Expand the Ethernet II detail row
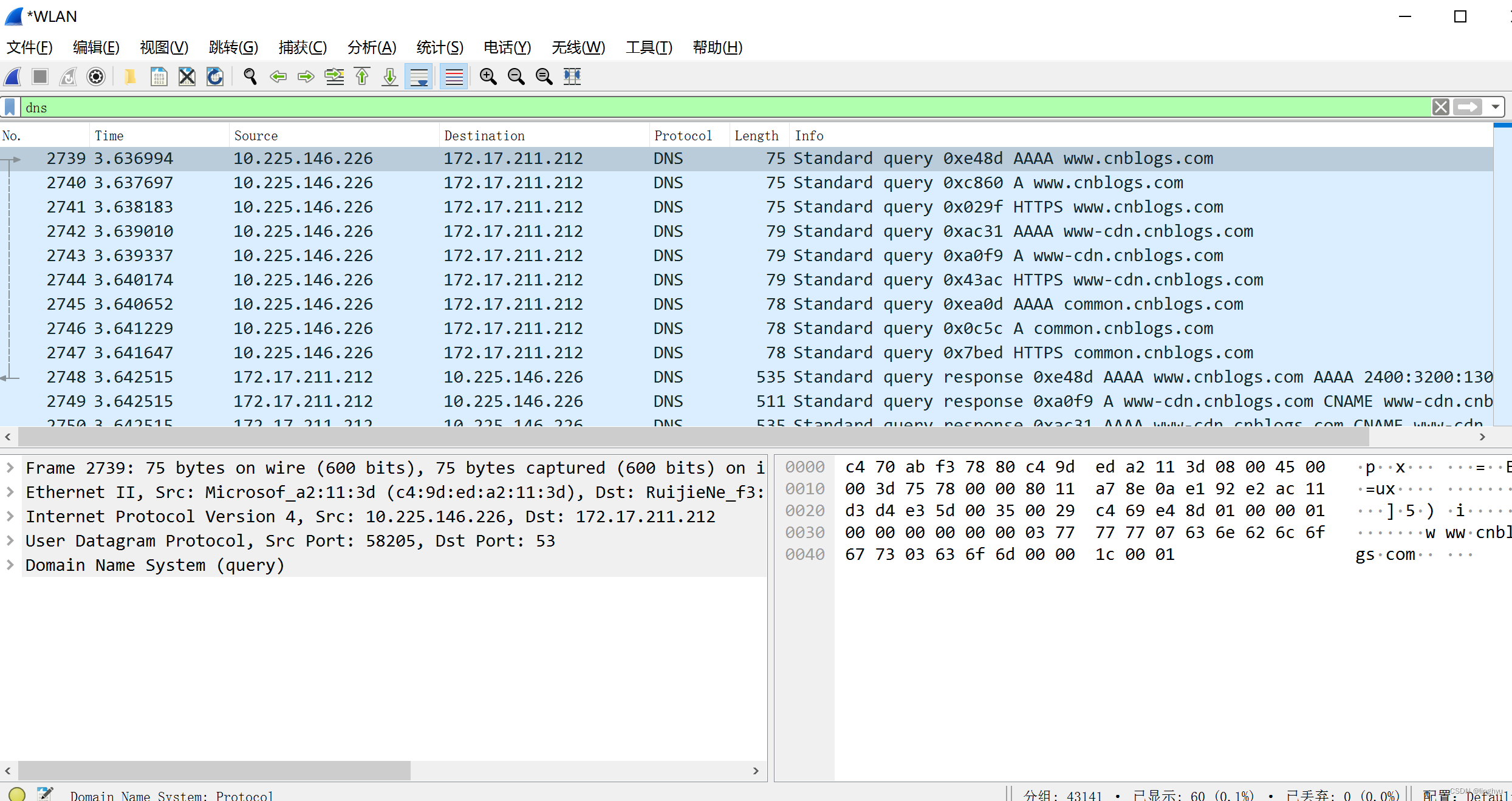 (10, 492)
